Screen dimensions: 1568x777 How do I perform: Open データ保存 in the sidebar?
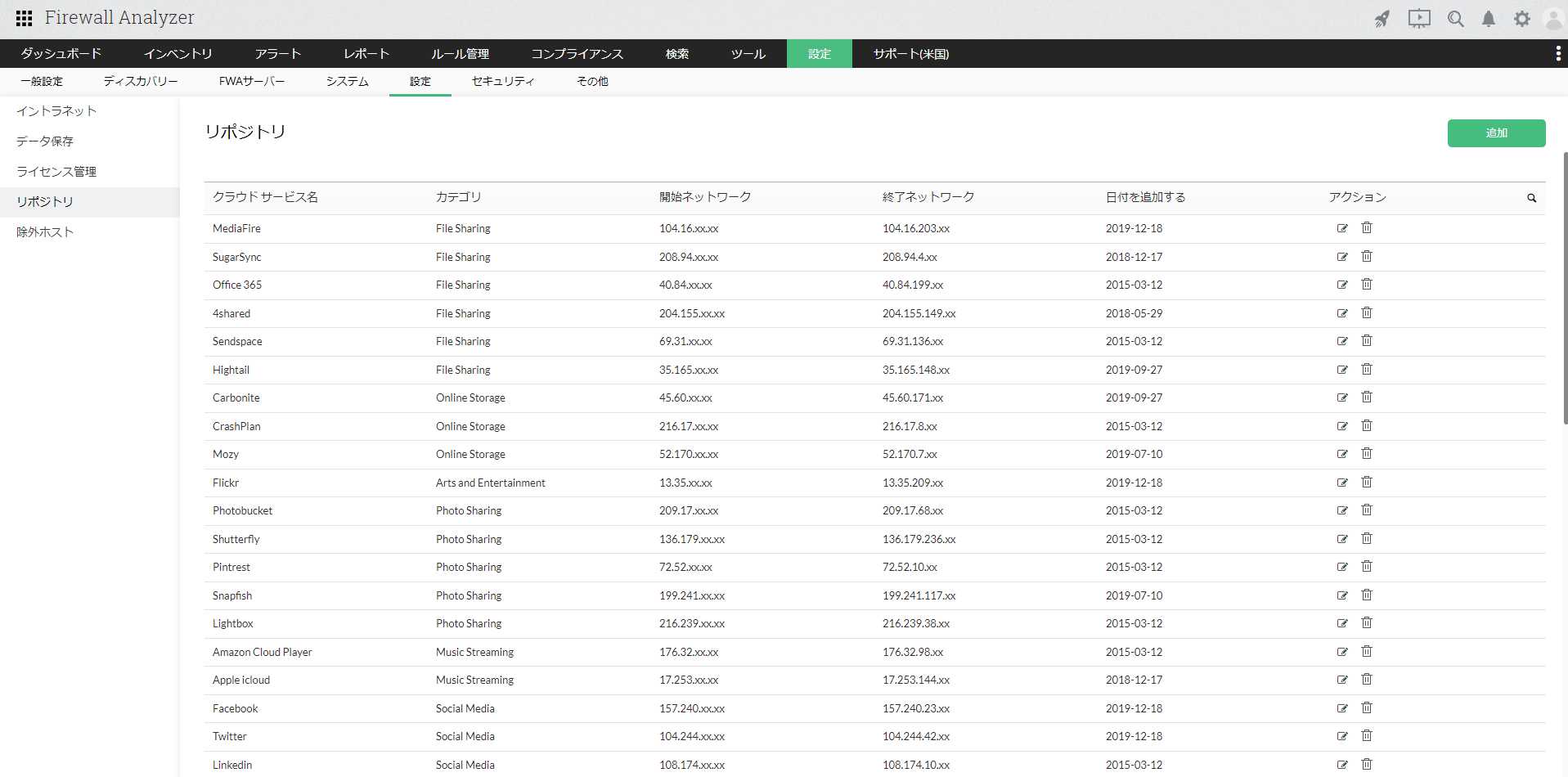coord(90,141)
